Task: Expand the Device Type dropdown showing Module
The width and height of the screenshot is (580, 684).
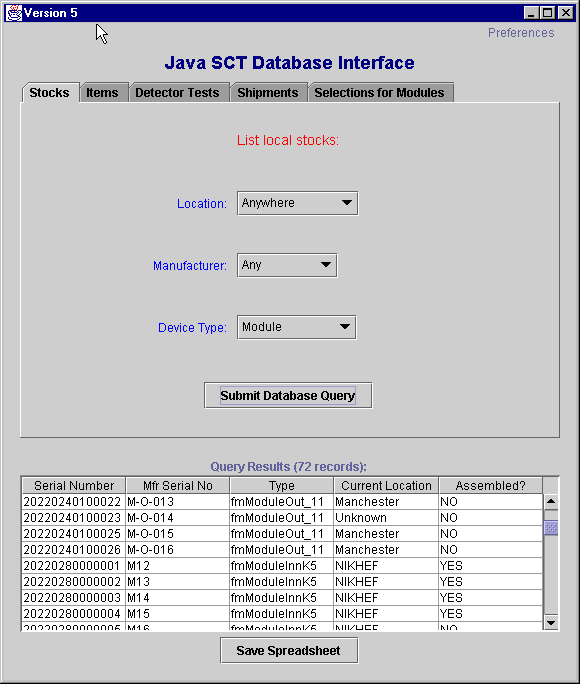Action: click(297, 327)
